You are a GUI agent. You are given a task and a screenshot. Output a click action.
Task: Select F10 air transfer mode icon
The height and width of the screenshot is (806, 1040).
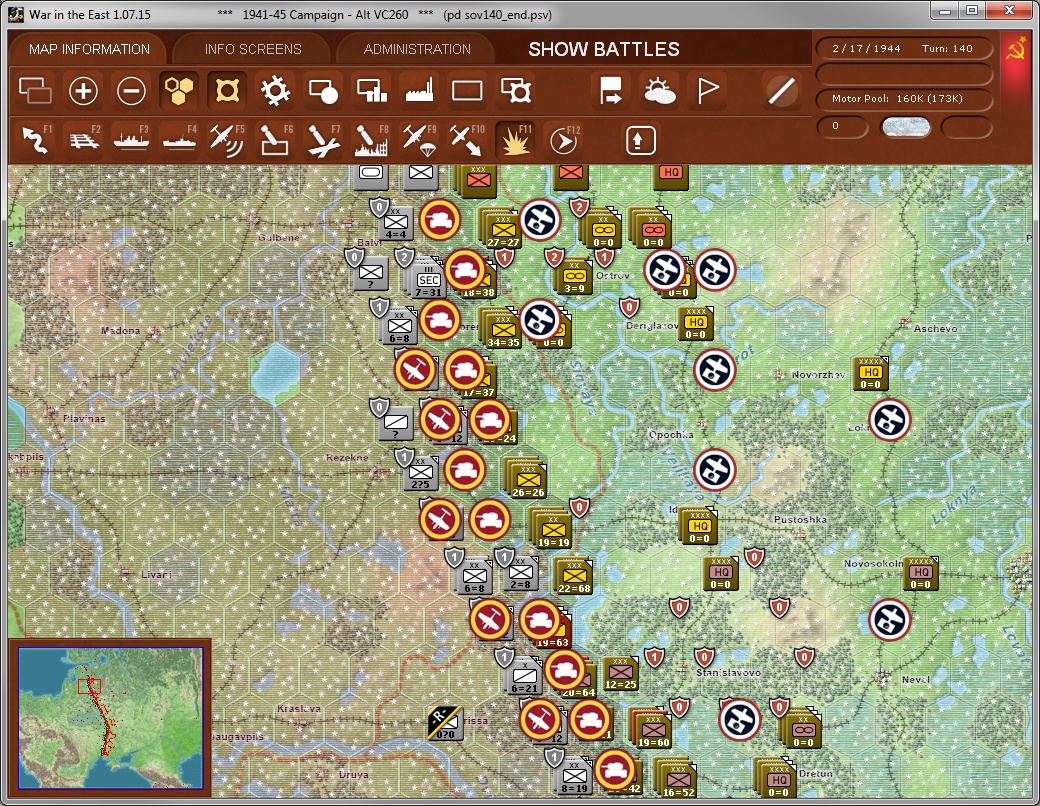click(467, 139)
